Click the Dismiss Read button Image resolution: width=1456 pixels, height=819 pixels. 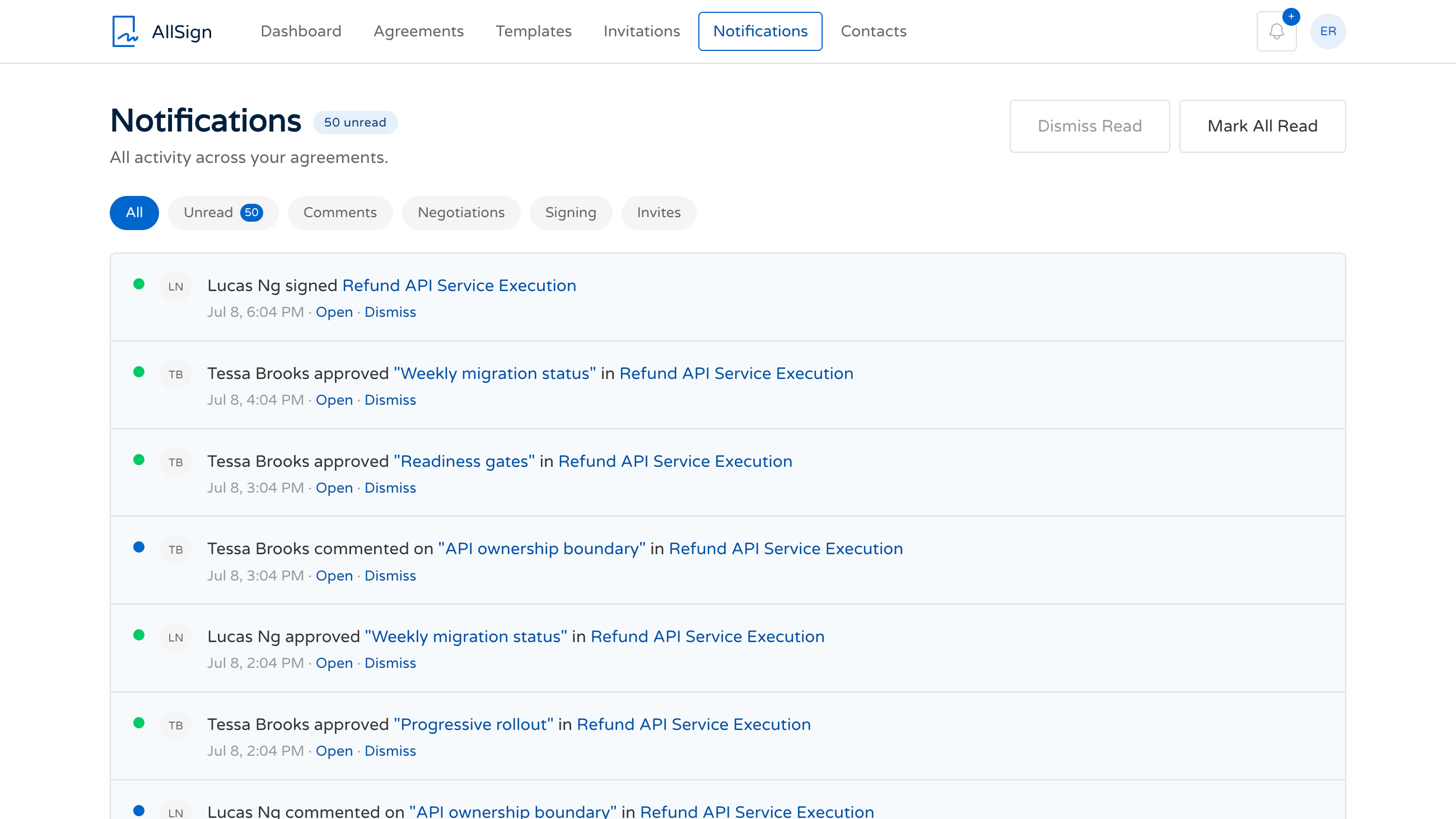[x=1089, y=126]
